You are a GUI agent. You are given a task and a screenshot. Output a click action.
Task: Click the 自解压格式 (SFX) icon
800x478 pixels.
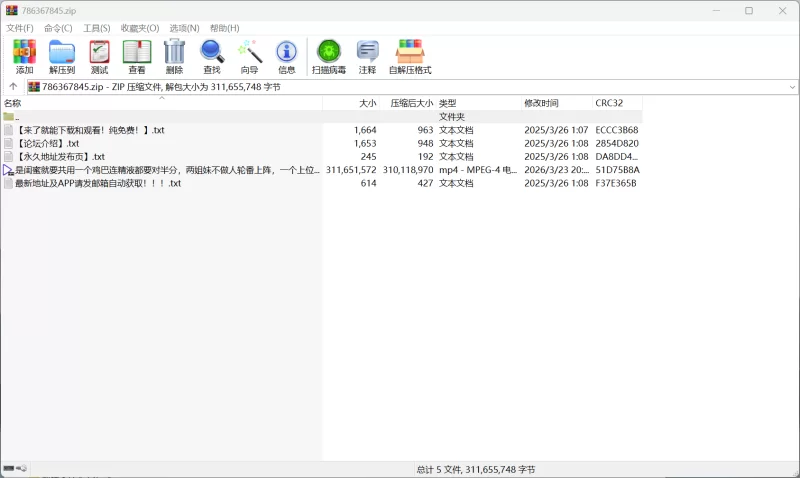[x=410, y=56]
